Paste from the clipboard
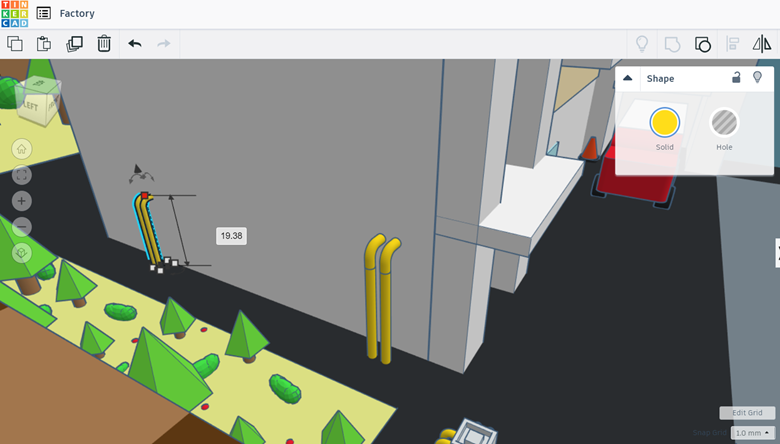Viewport: 780px width, 444px height. click(x=44, y=44)
